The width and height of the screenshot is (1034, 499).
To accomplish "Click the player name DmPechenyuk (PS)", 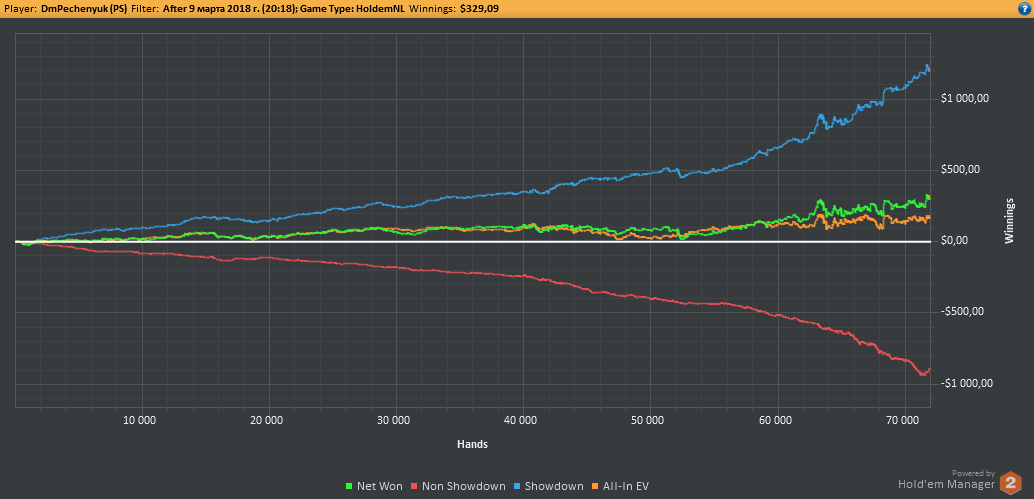I will click(84, 7).
